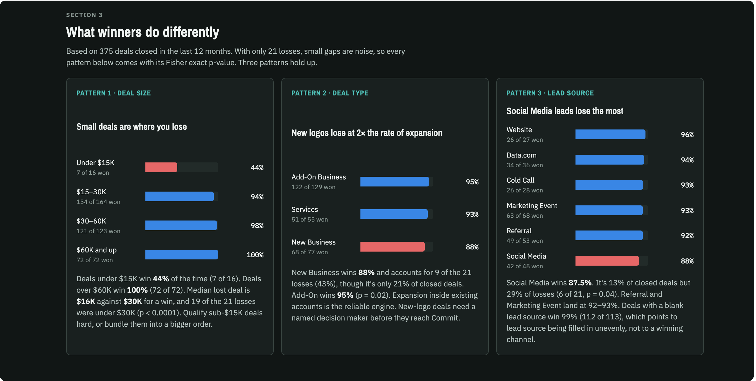This screenshot has height=381, width=756.
Task: Click the 'Services' row label
Action: click(305, 209)
